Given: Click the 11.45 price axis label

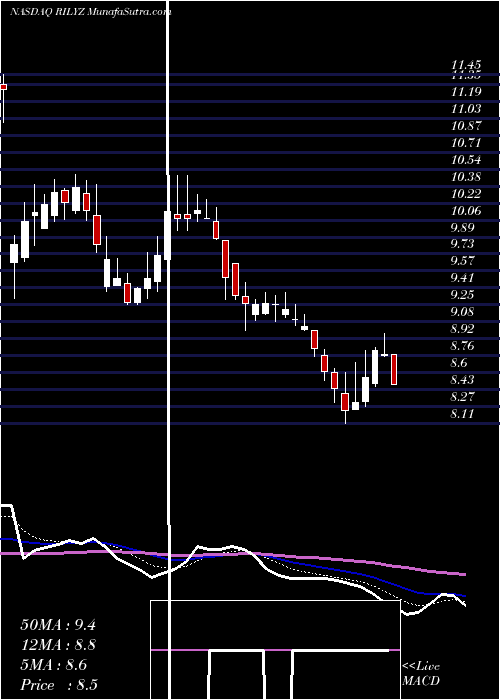Looking at the screenshot, I should [466, 66].
